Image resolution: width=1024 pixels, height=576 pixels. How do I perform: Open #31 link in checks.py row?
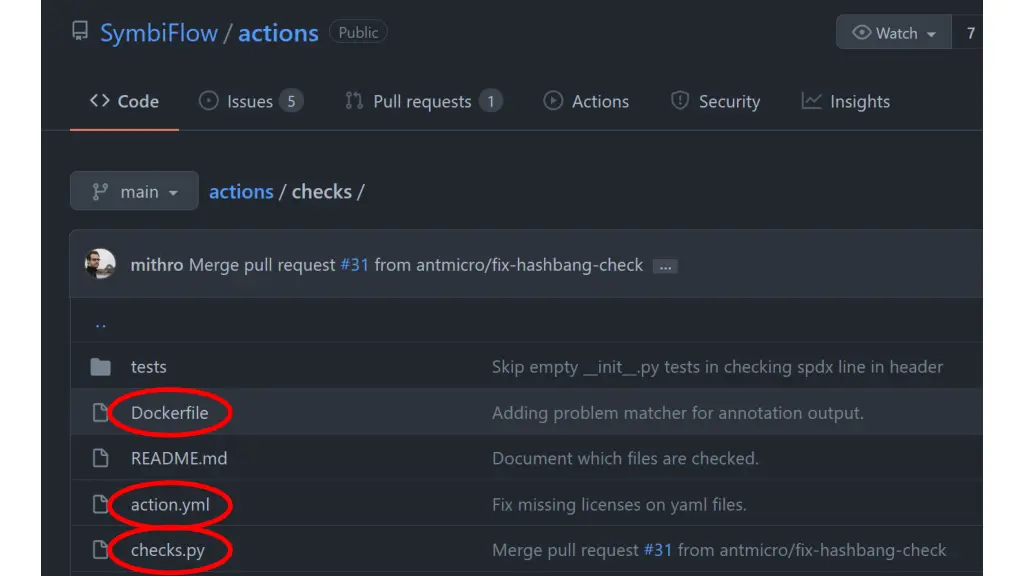coord(658,550)
